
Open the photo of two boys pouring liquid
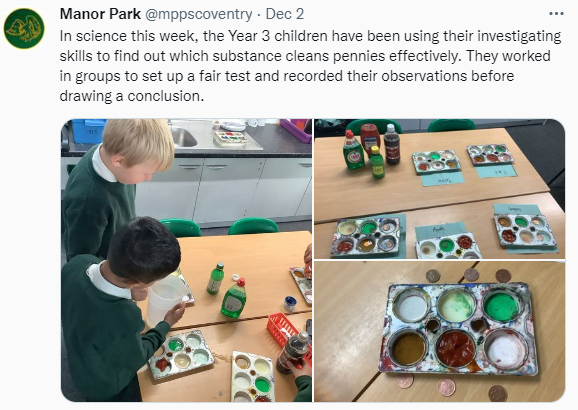coord(186,260)
